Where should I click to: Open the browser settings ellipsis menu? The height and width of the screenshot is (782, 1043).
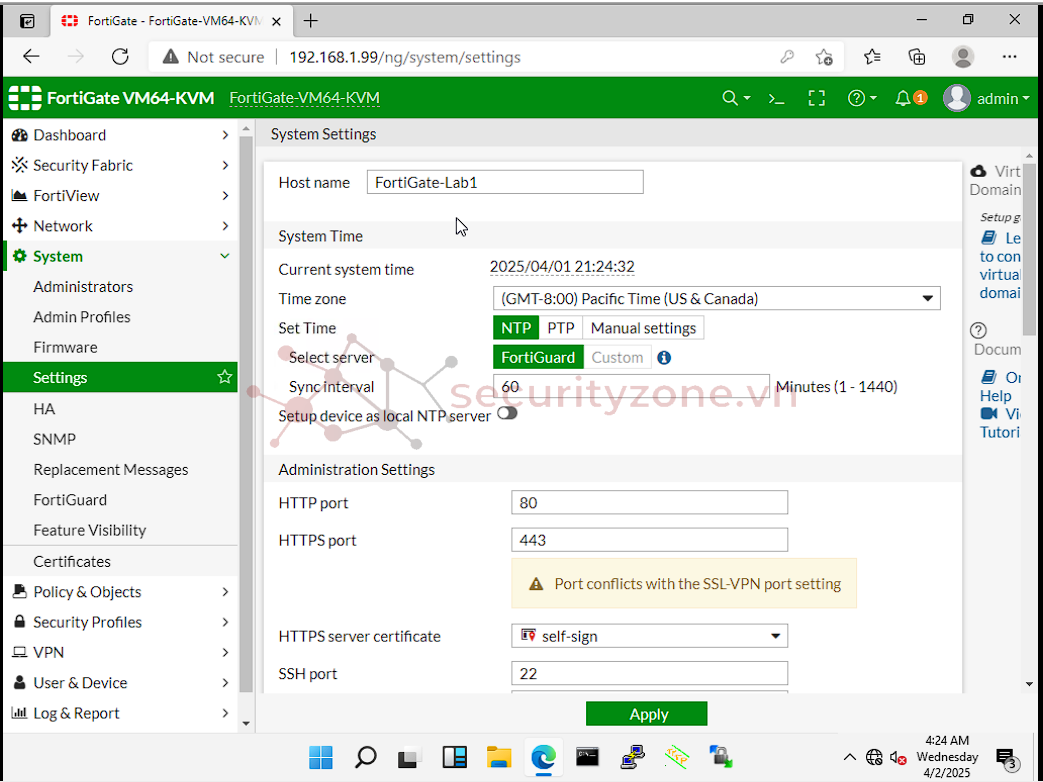click(x=1009, y=57)
